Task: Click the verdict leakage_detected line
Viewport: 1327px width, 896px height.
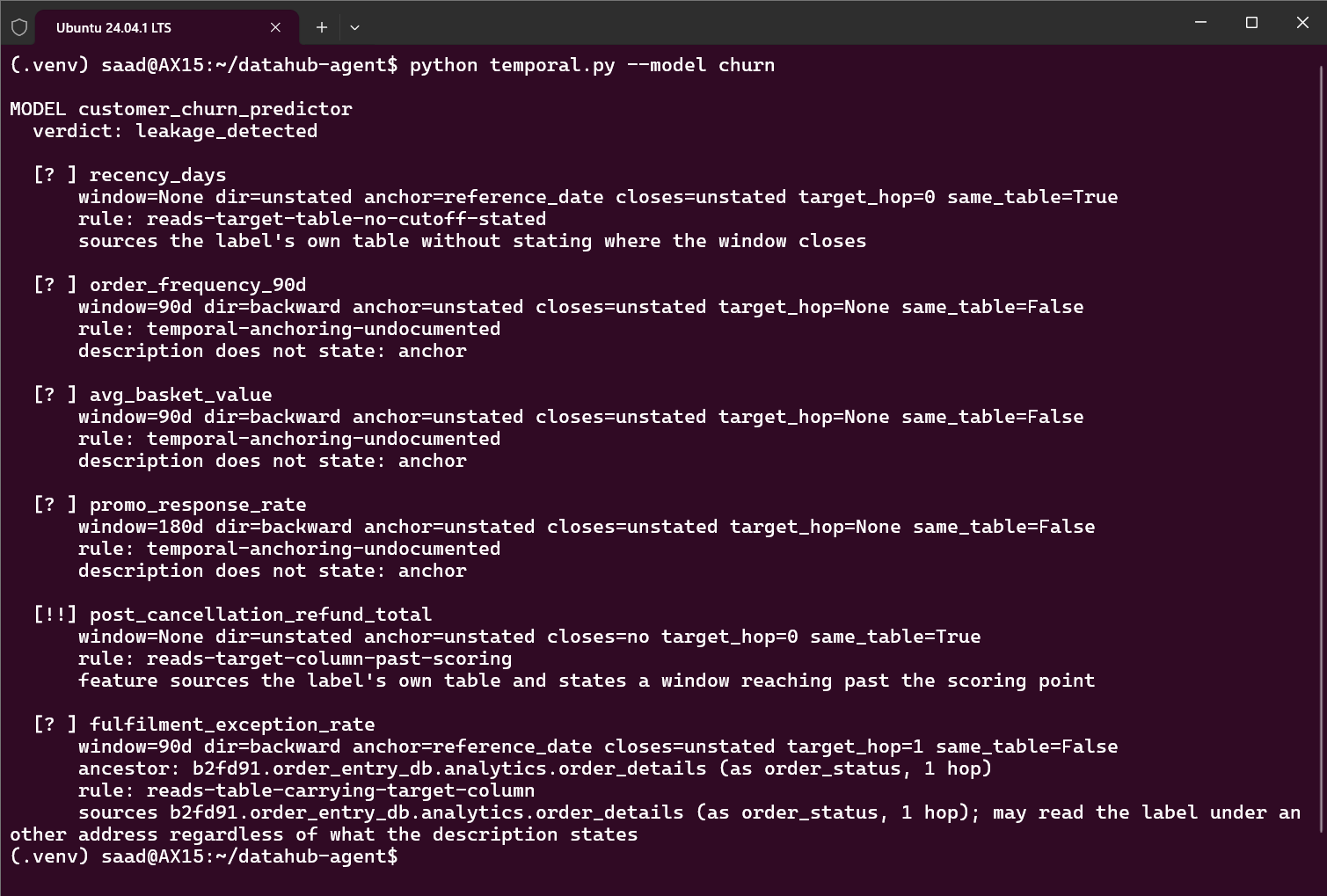Action: 175,131
